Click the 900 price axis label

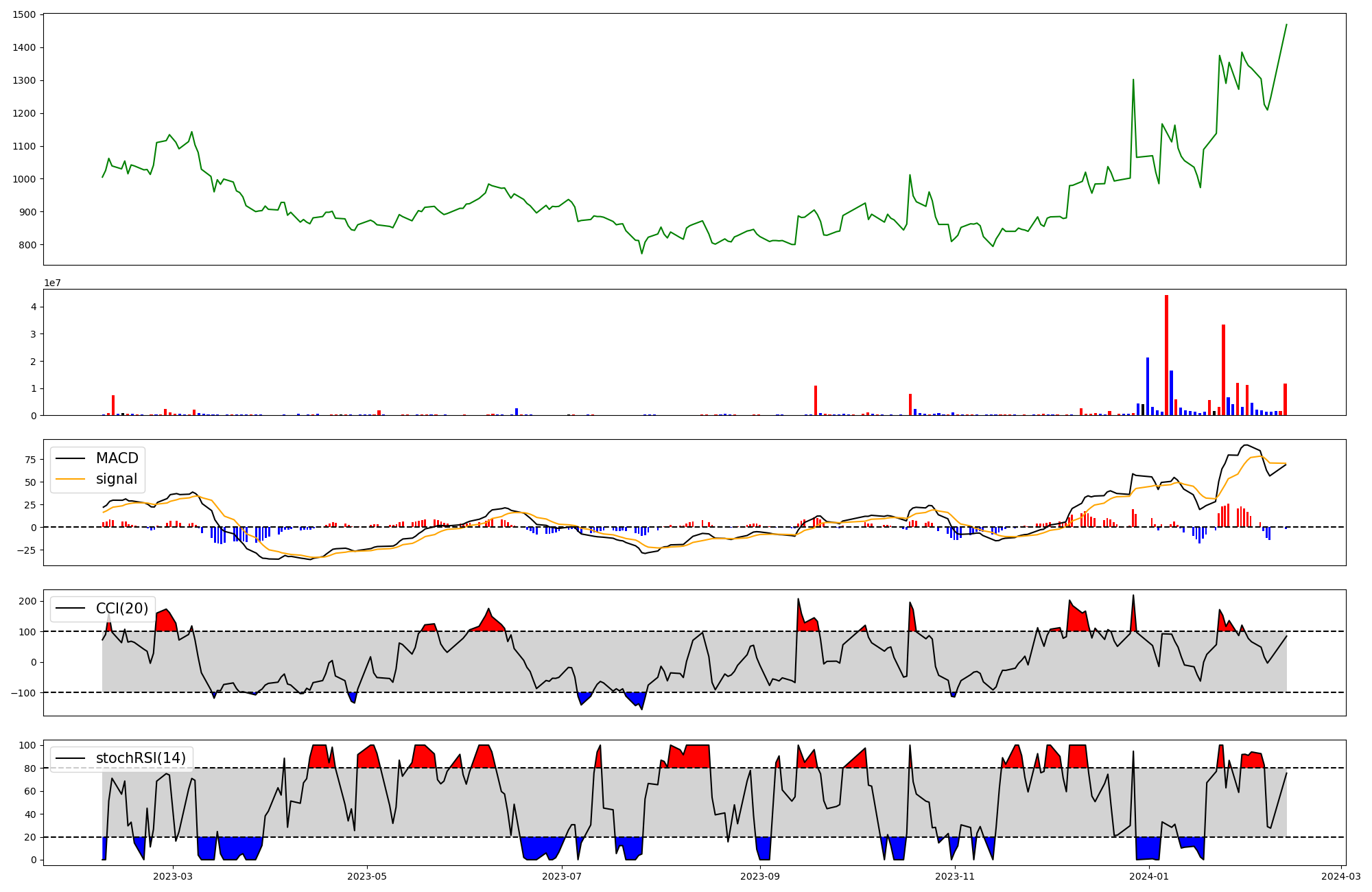[27, 212]
